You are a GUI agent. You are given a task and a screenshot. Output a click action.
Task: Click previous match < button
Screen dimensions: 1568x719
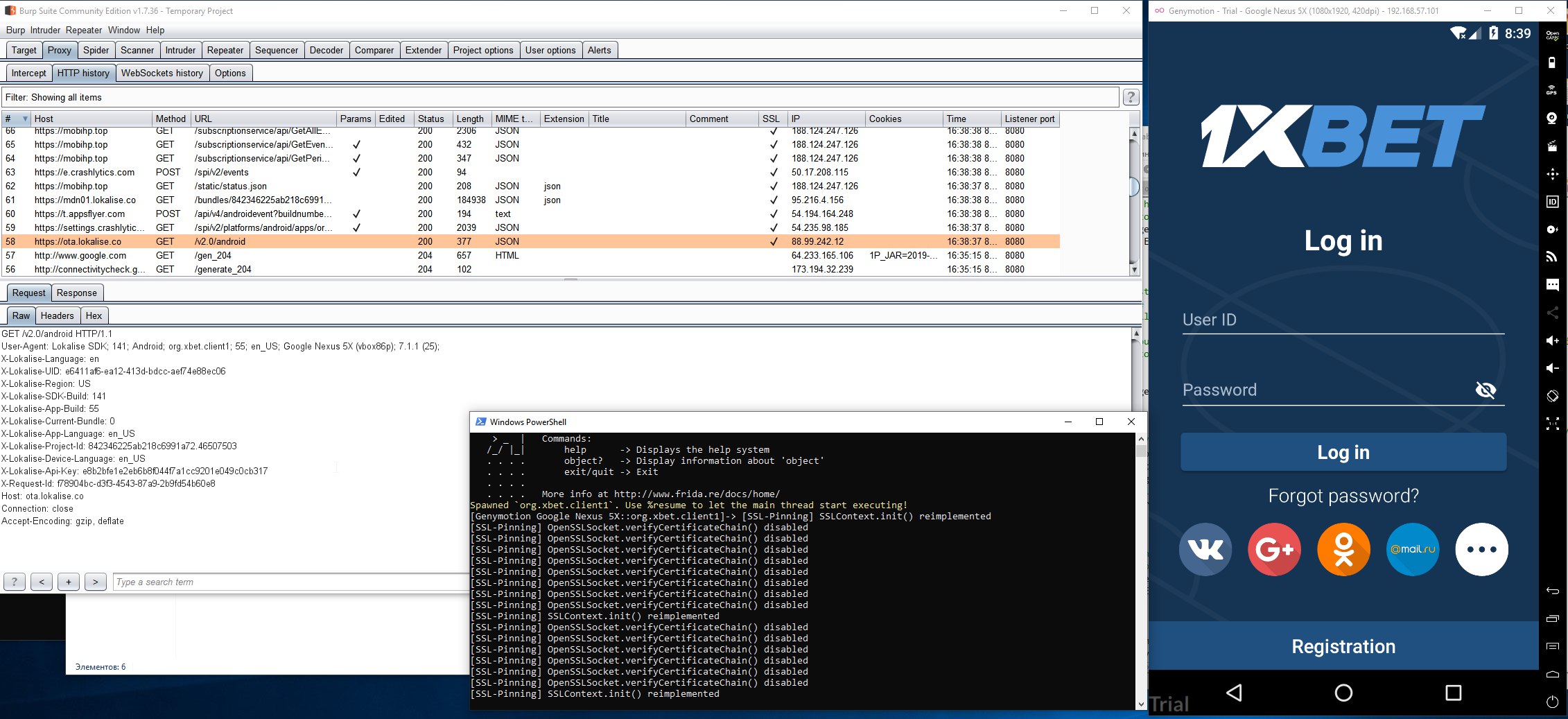(x=42, y=582)
